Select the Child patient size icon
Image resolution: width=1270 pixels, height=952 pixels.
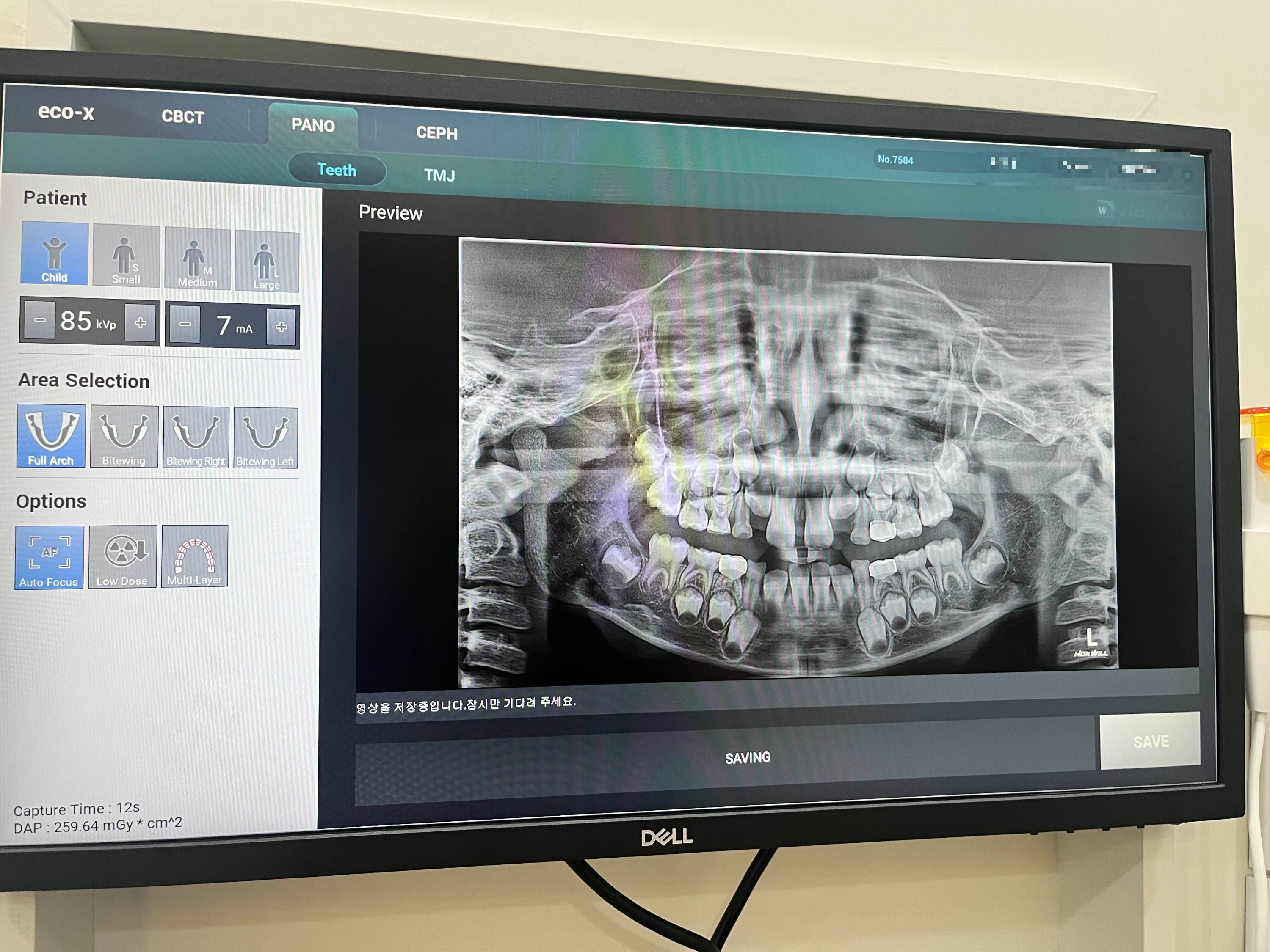55,253
